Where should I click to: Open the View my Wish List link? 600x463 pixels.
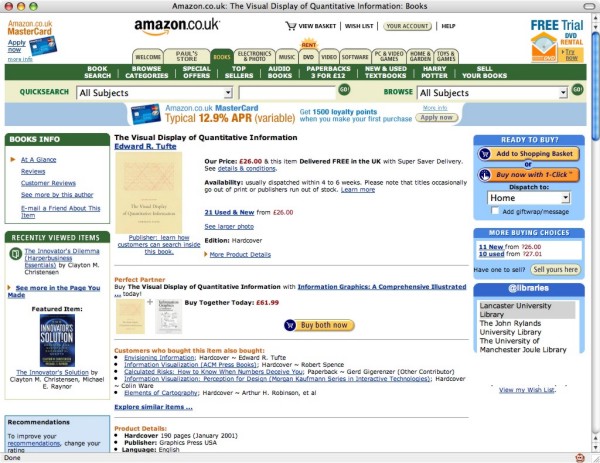pyautogui.click(x=527, y=390)
